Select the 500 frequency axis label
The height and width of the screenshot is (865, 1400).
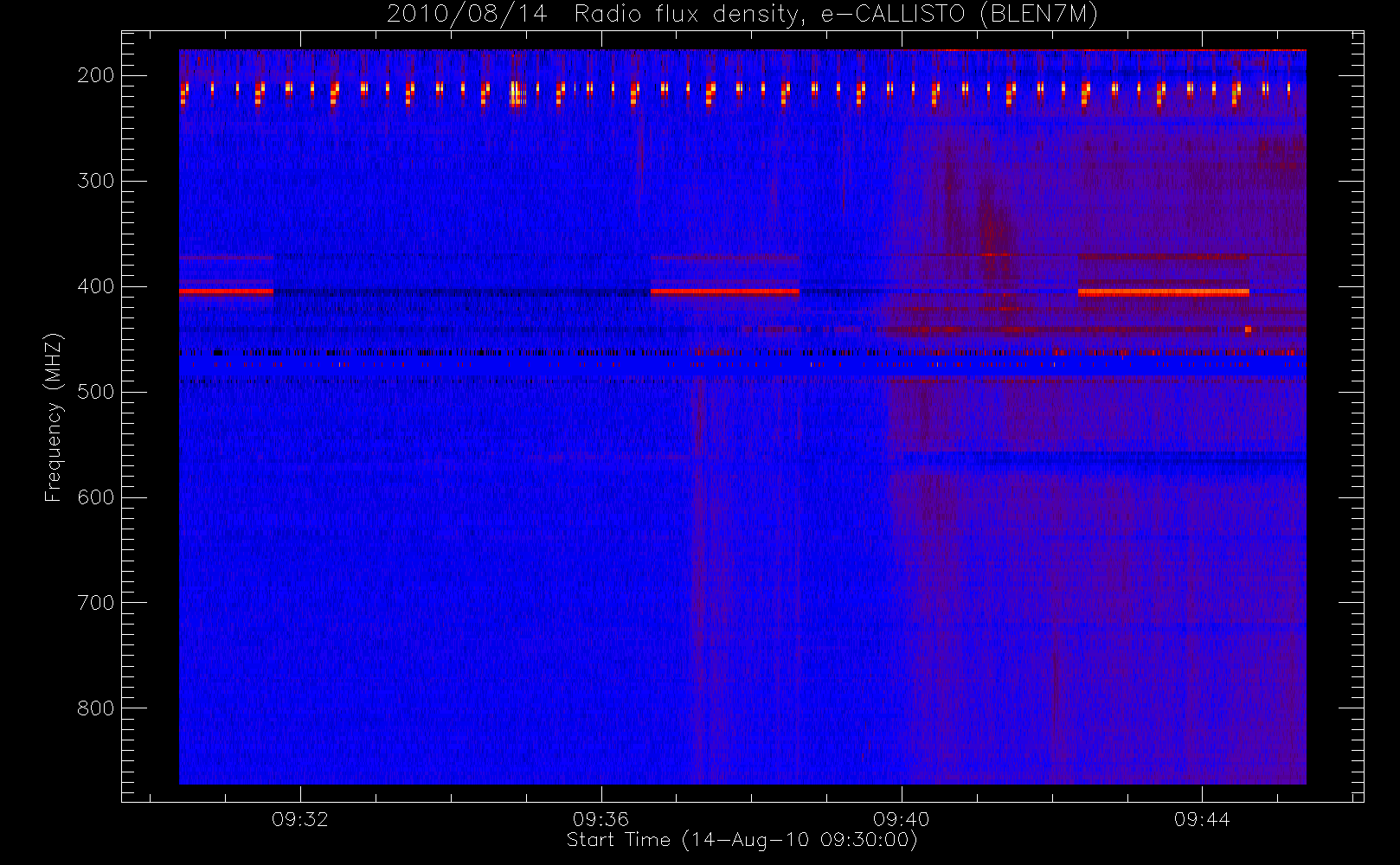pos(95,392)
